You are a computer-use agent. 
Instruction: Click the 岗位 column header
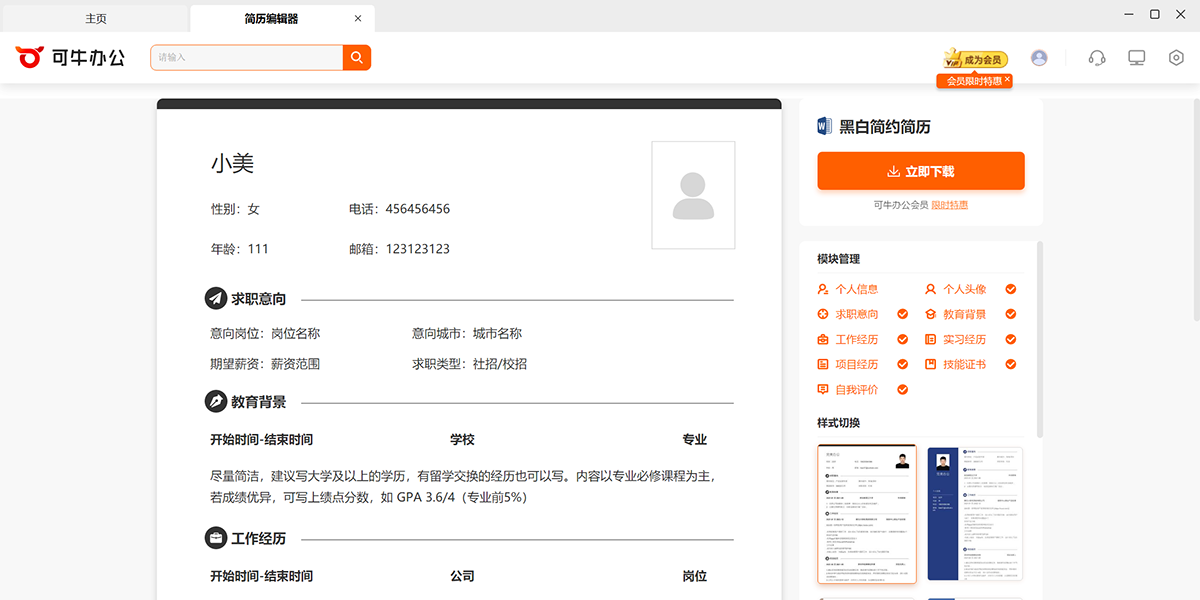point(695,576)
